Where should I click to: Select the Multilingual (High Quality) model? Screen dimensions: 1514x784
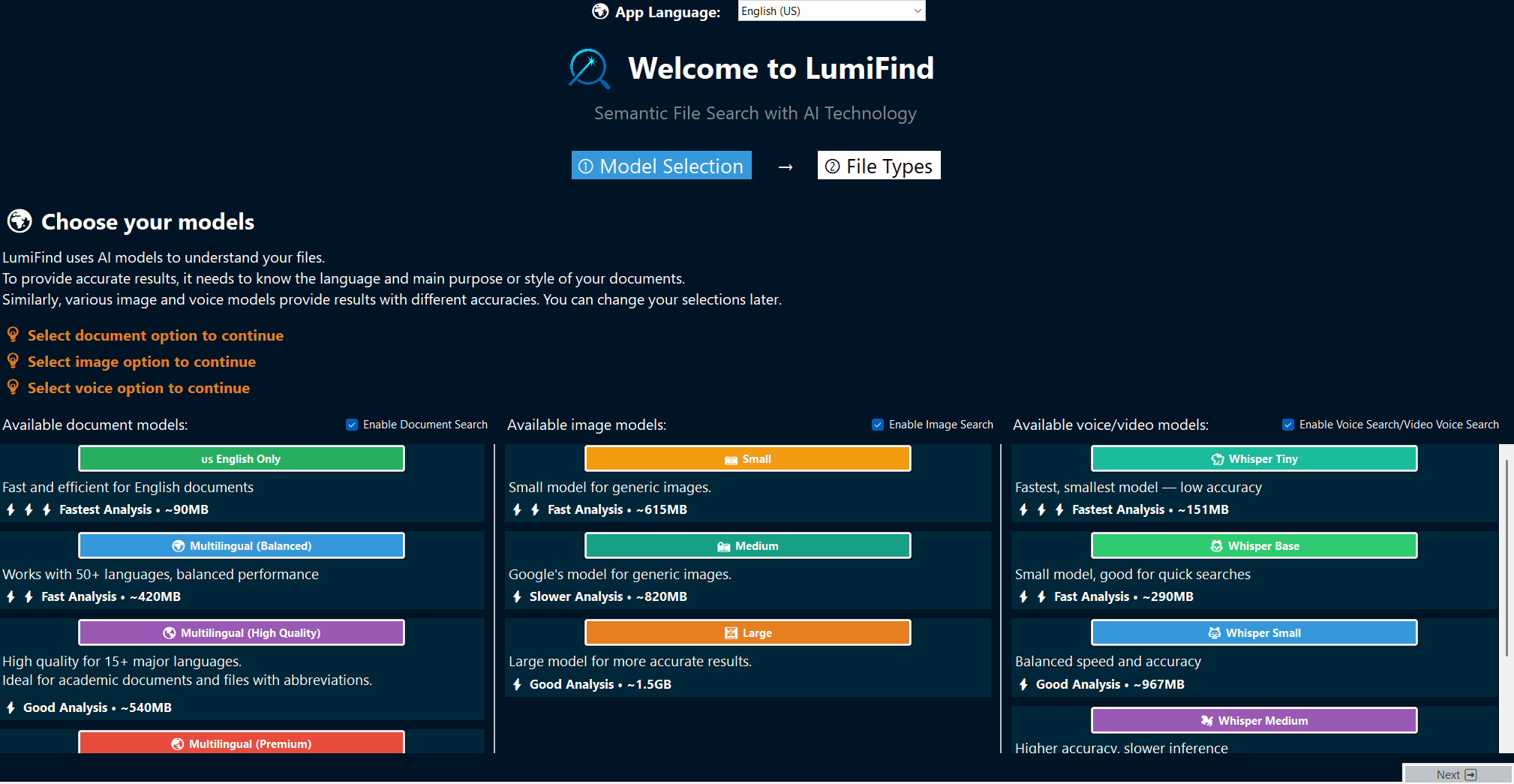pos(242,632)
